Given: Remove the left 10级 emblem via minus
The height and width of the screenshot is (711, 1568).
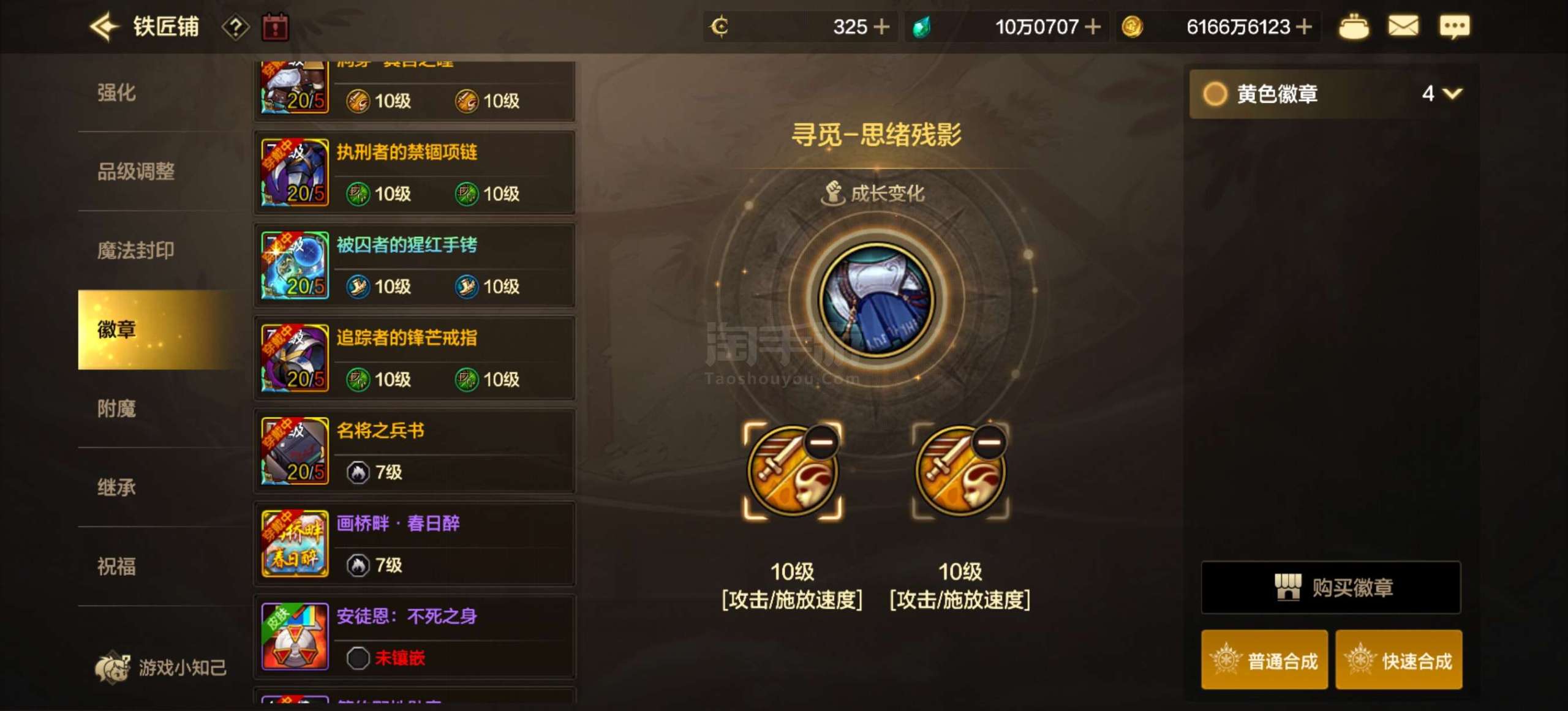Looking at the screenshot, I should (x=821, y=442).
